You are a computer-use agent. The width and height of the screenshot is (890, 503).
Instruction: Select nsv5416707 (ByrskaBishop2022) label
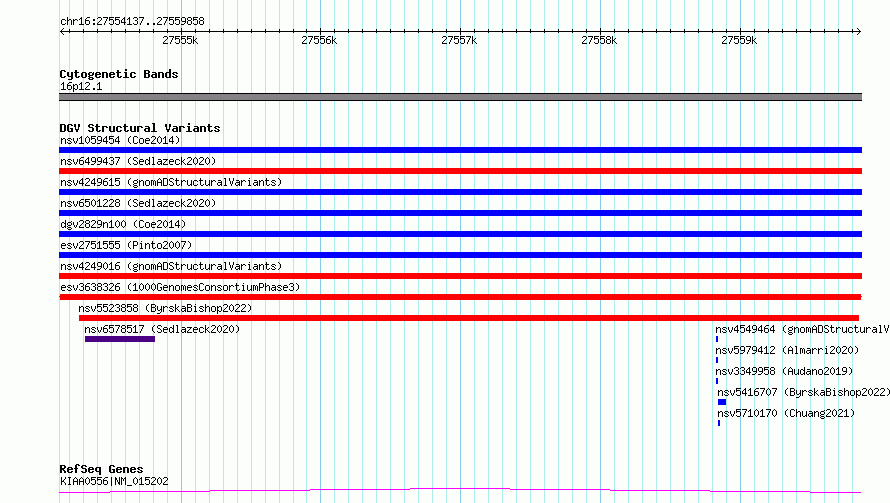(x=803, y=392)
